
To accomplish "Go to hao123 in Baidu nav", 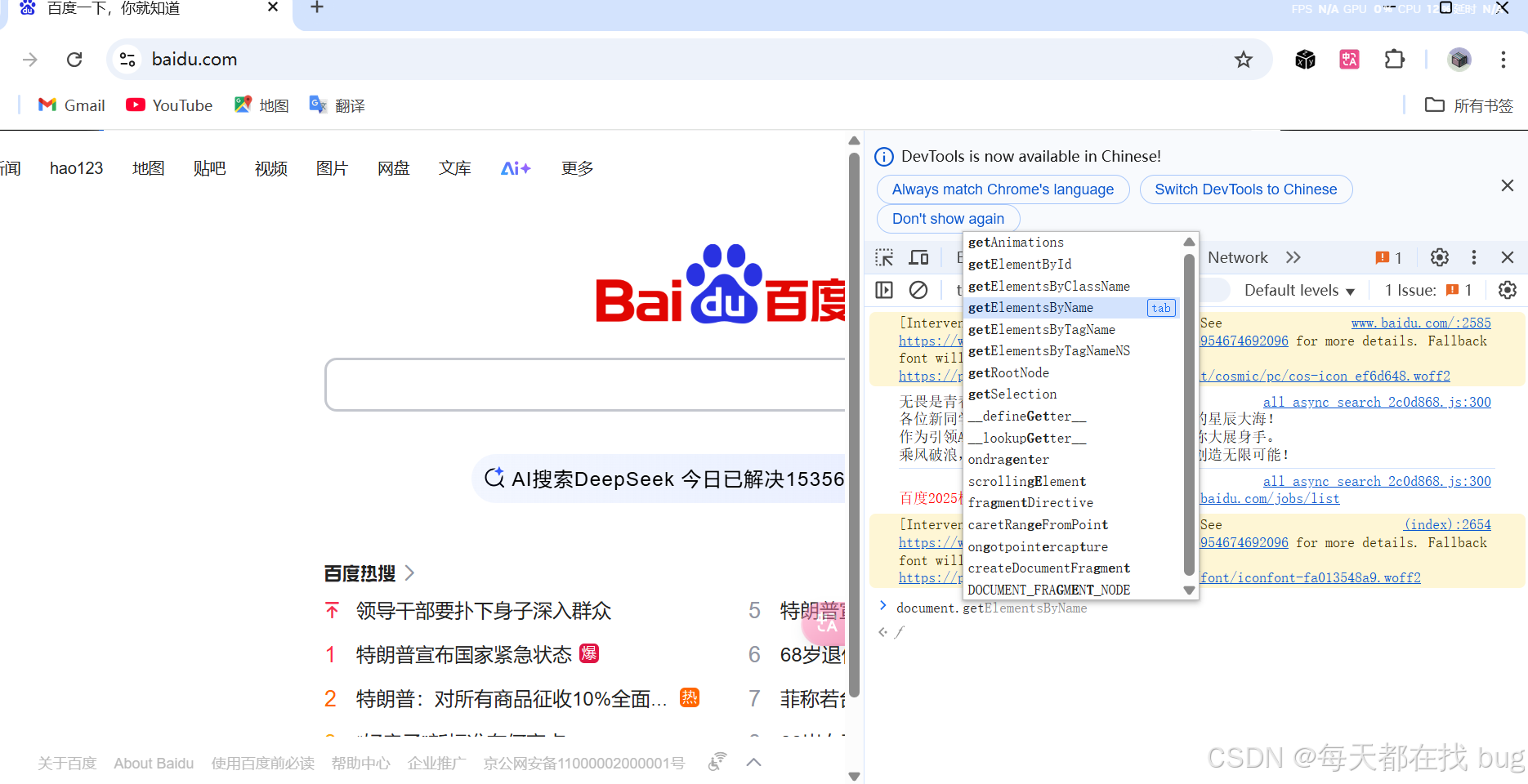I will pos(76,168).
